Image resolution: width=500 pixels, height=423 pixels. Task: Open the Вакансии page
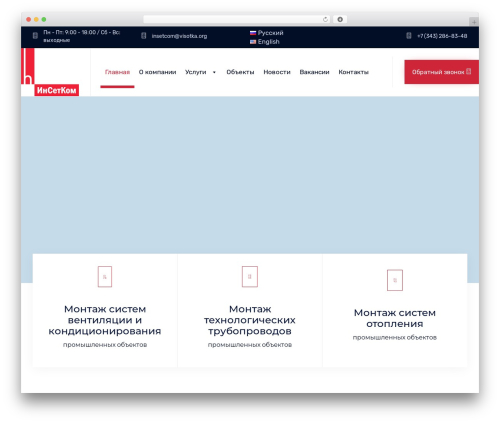point(314,72)
